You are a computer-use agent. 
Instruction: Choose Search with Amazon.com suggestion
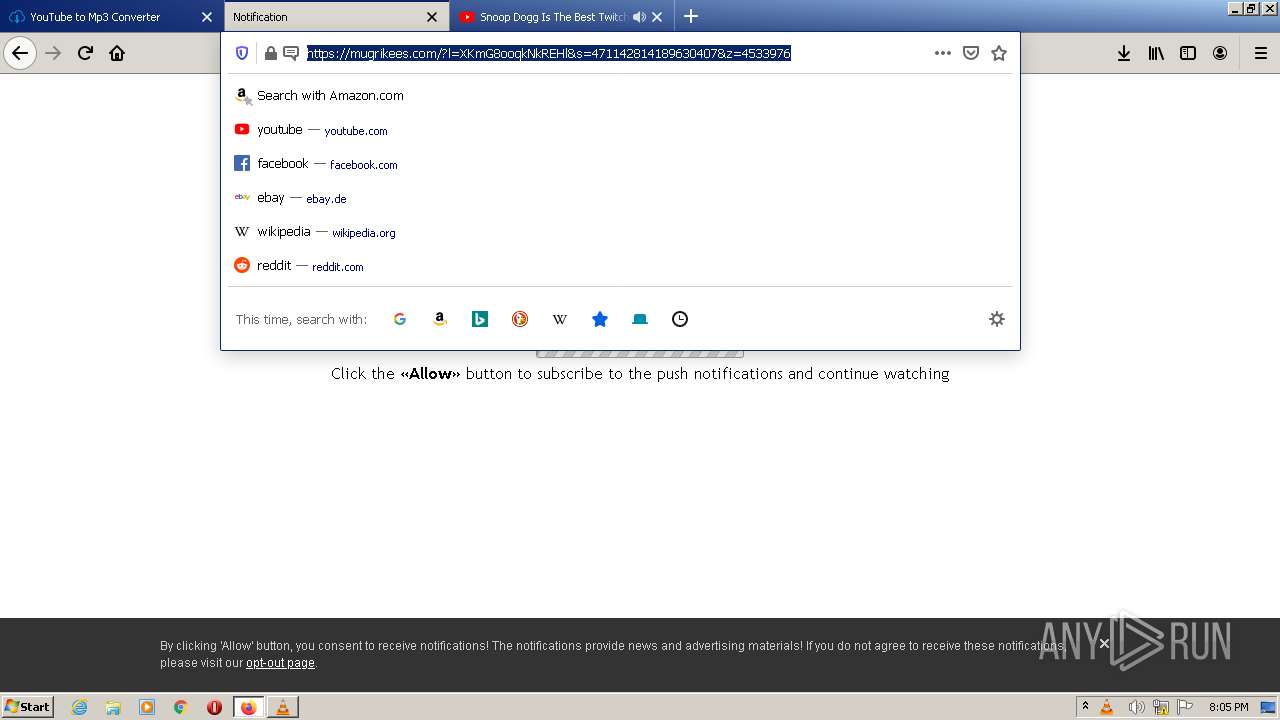tap(620, 96)
